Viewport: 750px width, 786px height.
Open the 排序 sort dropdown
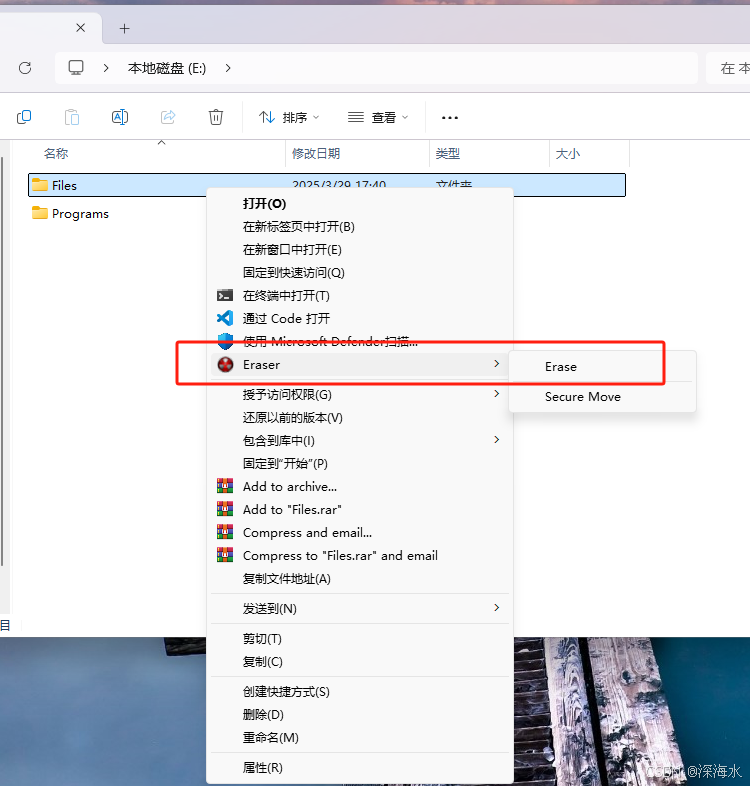point(289,117)
